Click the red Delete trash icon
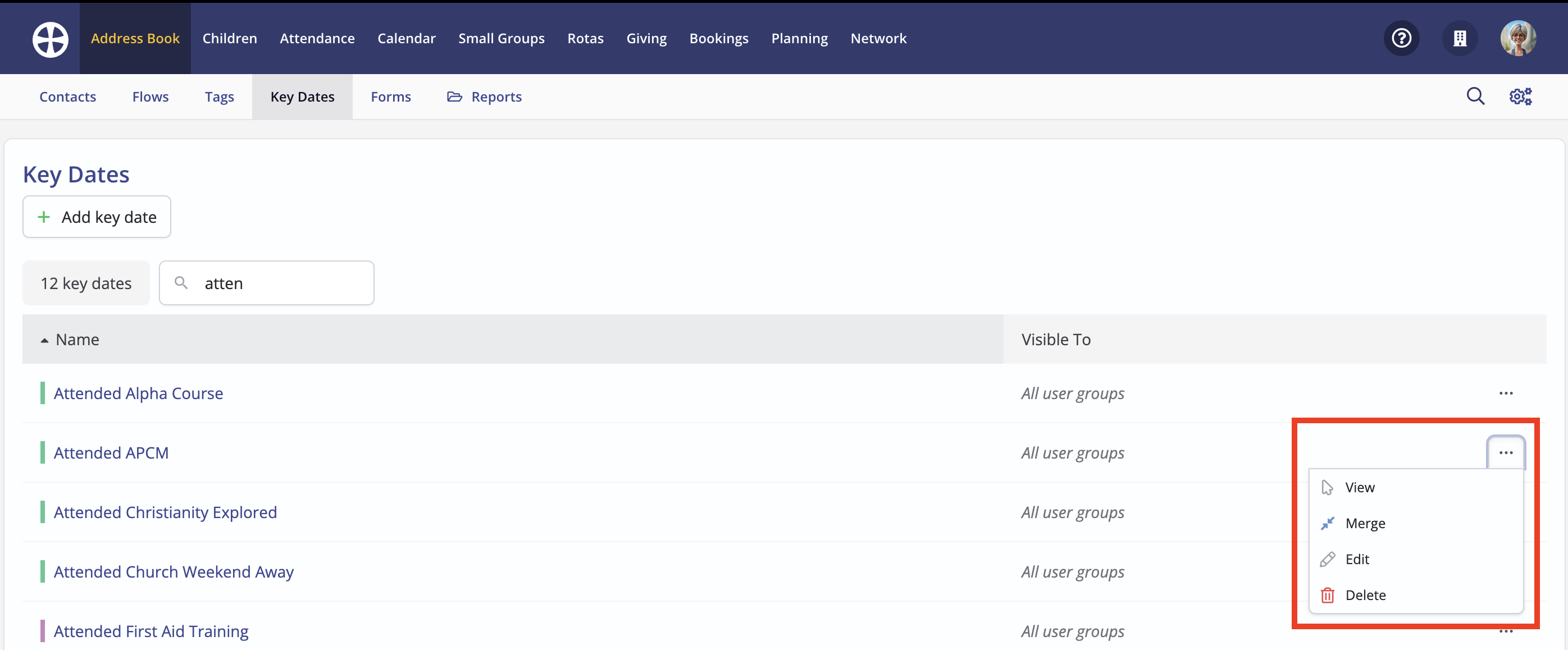This screenshot has width=1568, height=650. pyautogui.click(x=1327, y=595)
